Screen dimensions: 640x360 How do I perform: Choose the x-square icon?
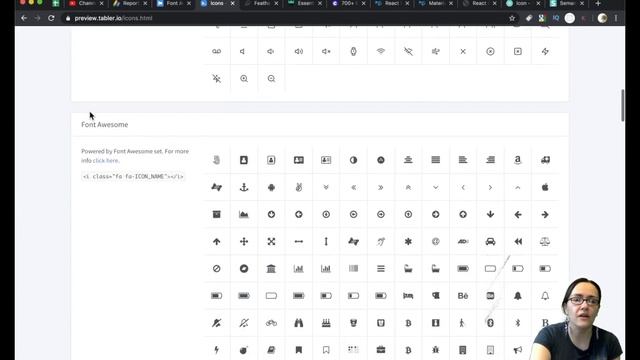(x=518, y=51)
